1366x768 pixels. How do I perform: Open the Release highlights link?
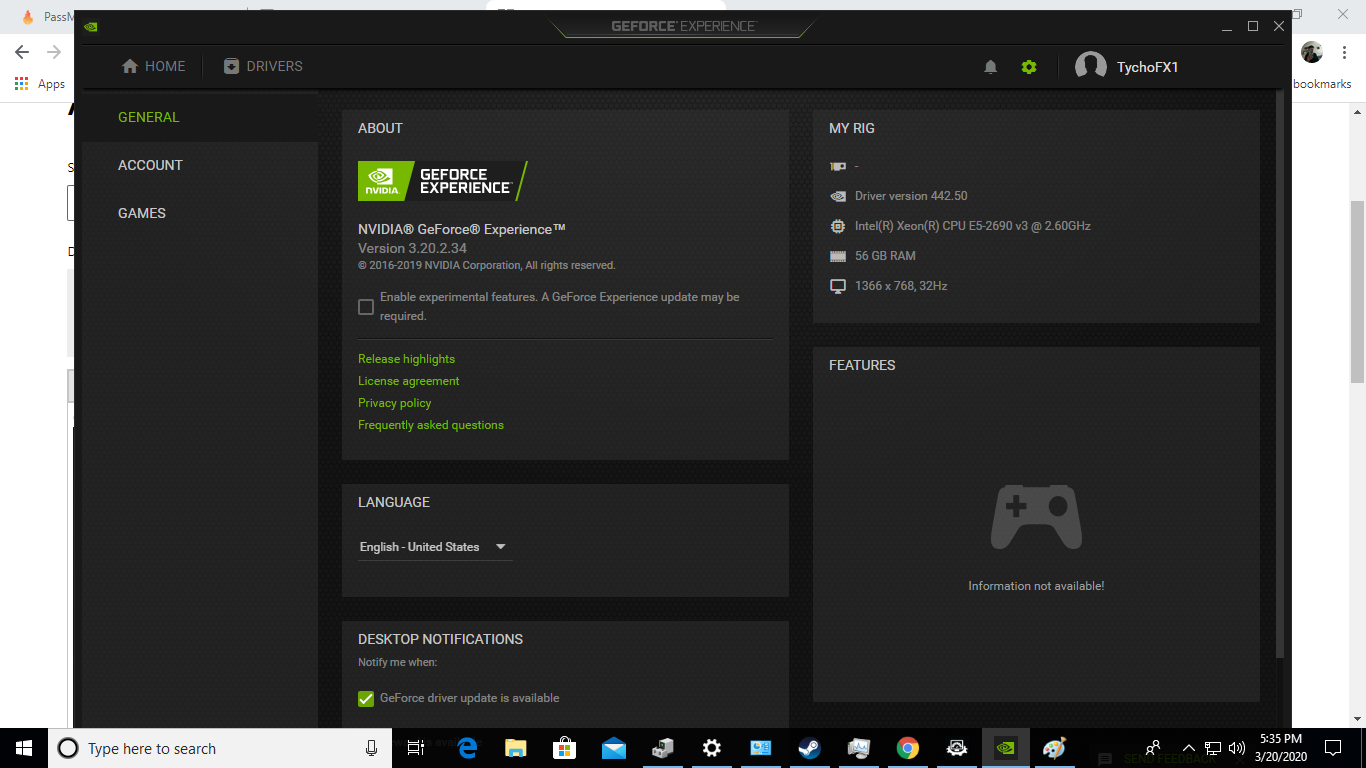click(406, 359)
